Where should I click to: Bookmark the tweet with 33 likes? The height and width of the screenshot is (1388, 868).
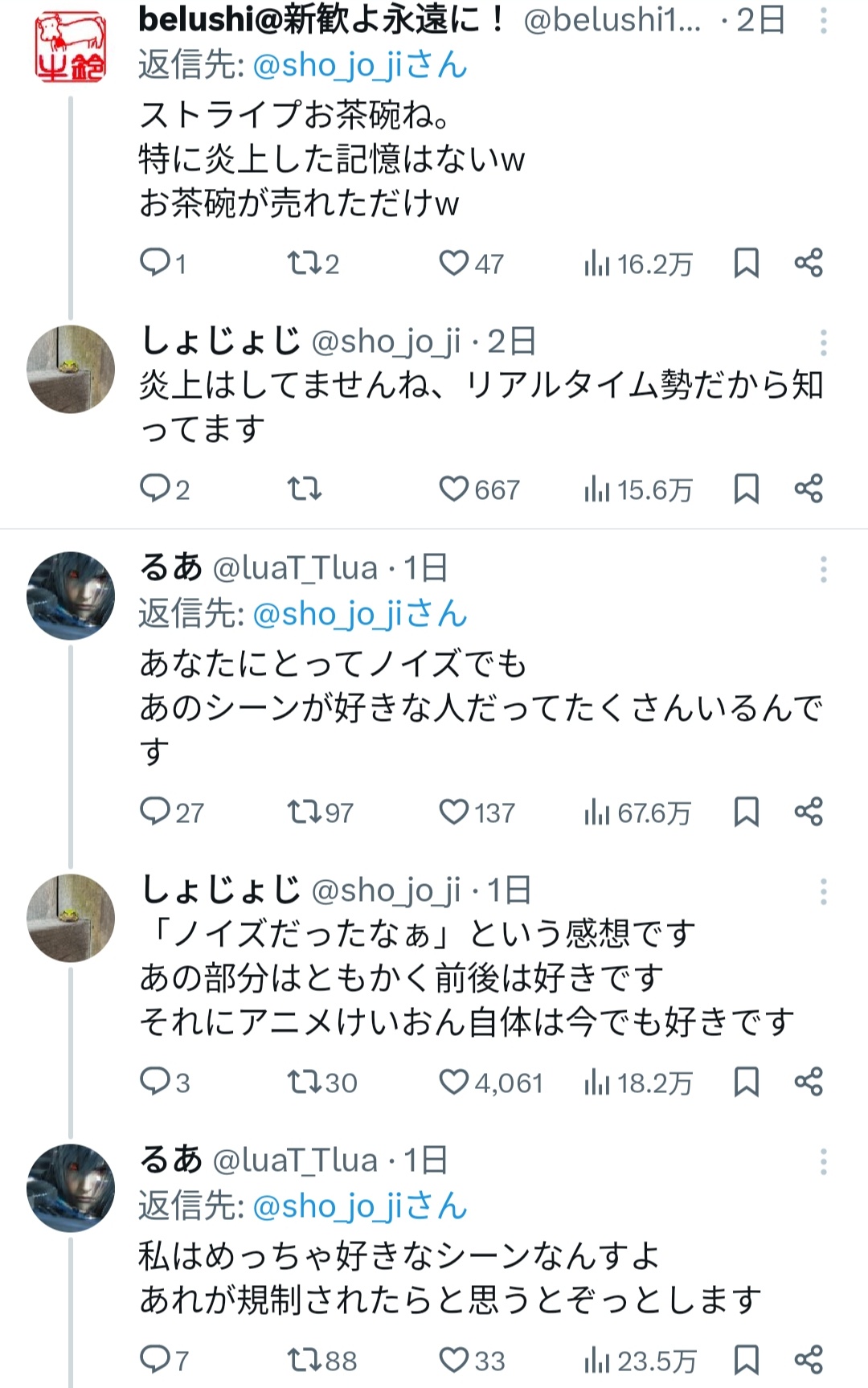pyautogui.click(x=747, y=1360)
